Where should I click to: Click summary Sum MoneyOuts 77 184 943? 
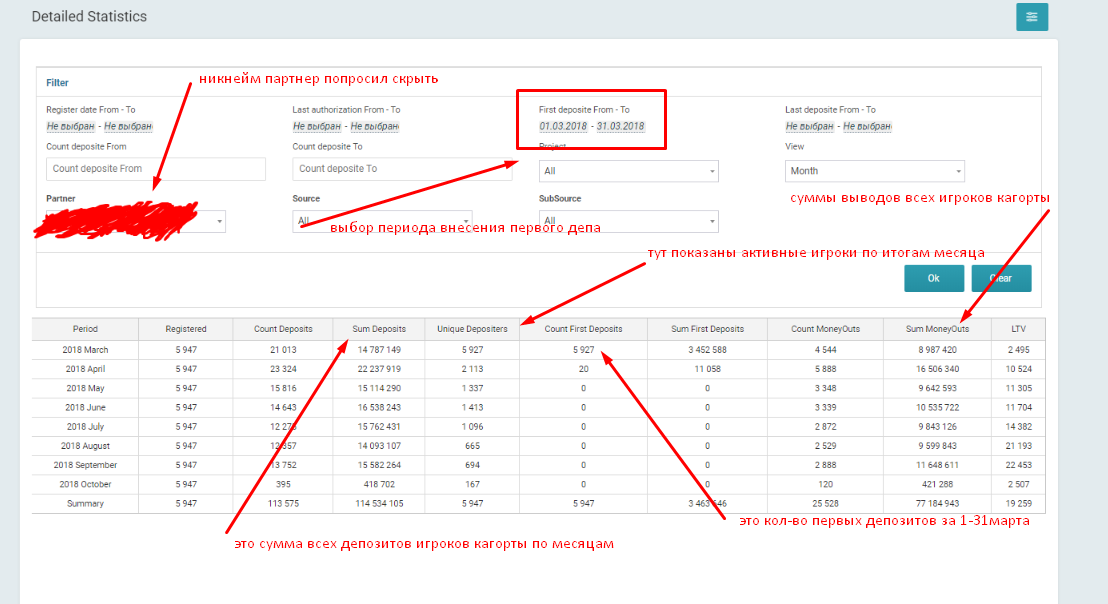point(937,504)
